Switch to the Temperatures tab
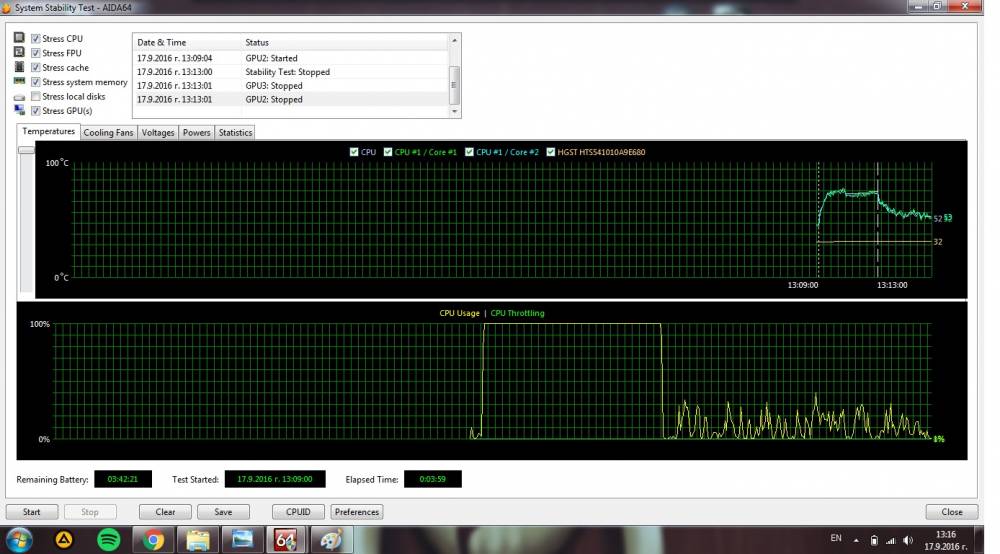Screen dimensions: 1000x554 48,131
